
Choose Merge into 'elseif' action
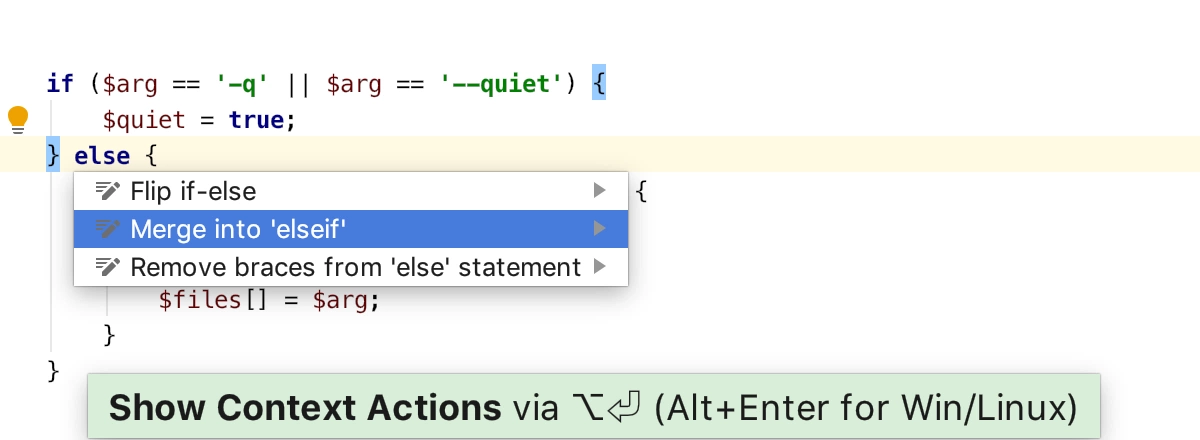[x=351, y=229]
